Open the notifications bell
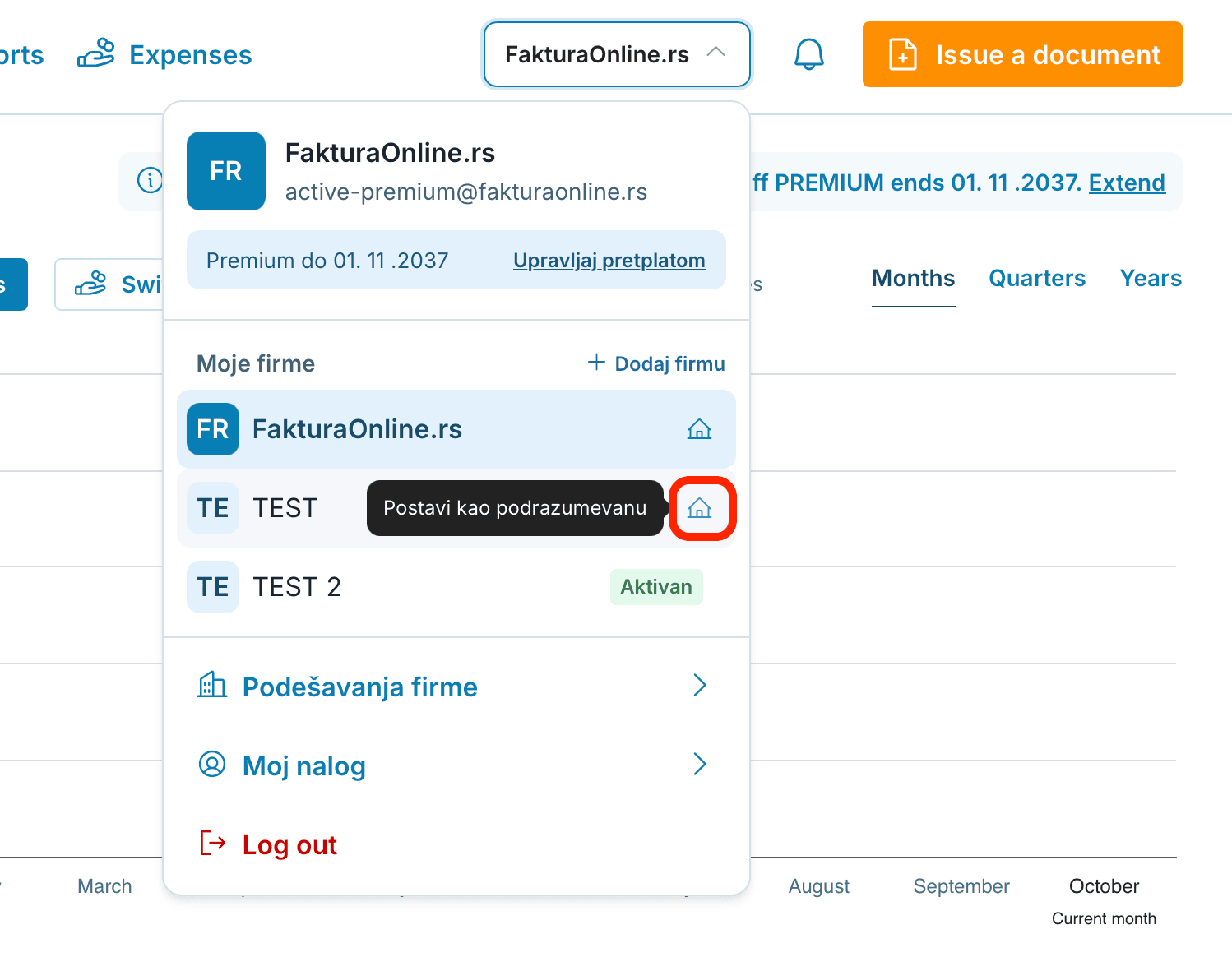This screenshot has height=957, width=1232. 808,54
